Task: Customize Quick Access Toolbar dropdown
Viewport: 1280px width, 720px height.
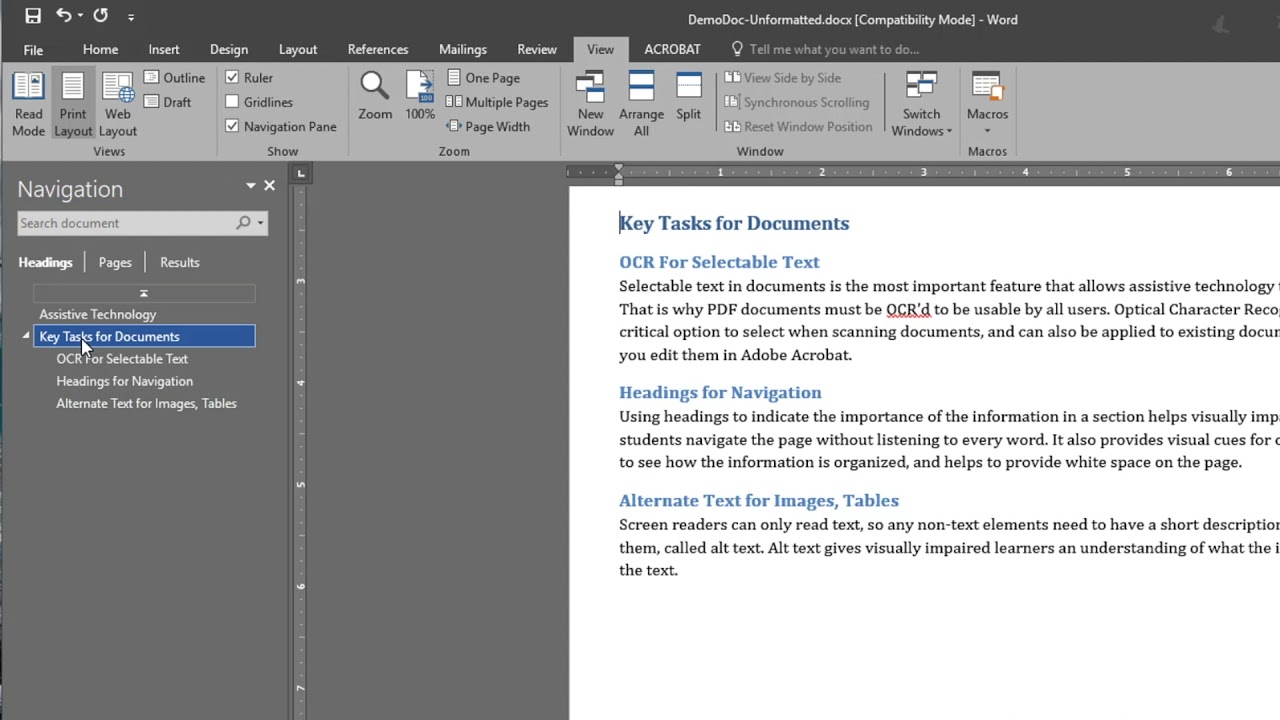Action: click(x=131, y=17)
